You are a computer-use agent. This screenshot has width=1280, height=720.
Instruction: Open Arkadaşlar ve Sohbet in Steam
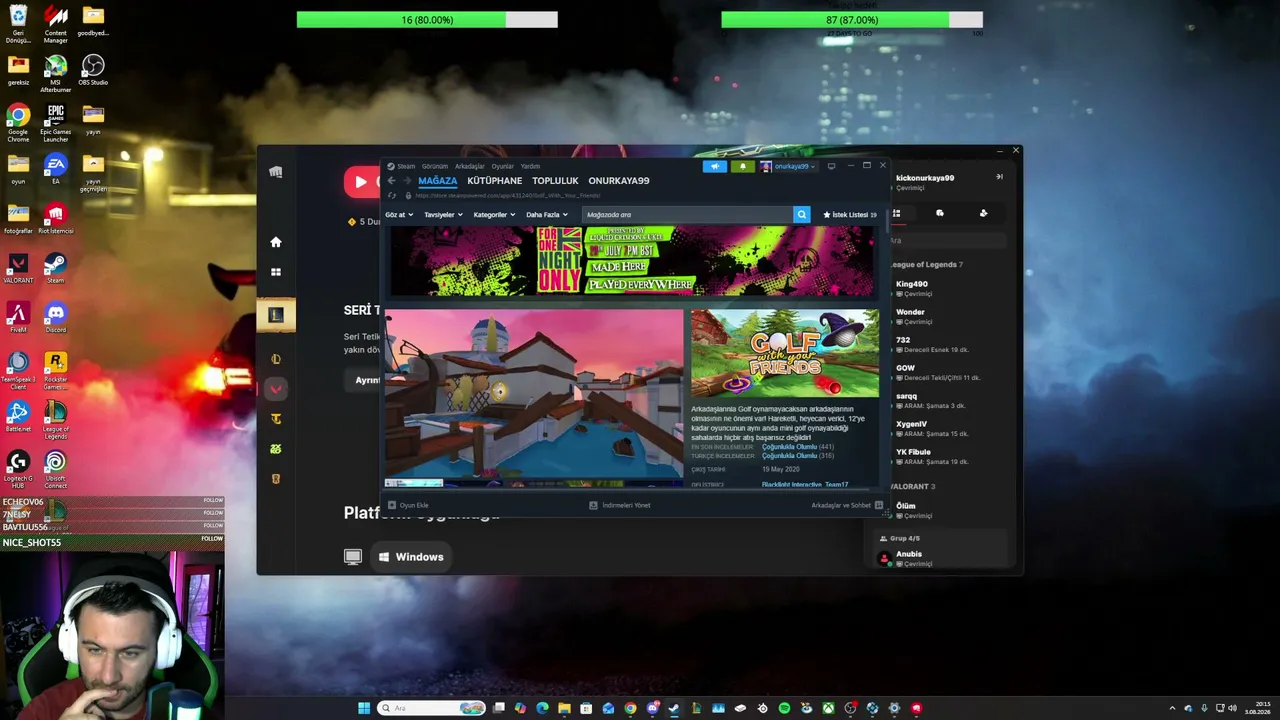(x=847, y=505)
